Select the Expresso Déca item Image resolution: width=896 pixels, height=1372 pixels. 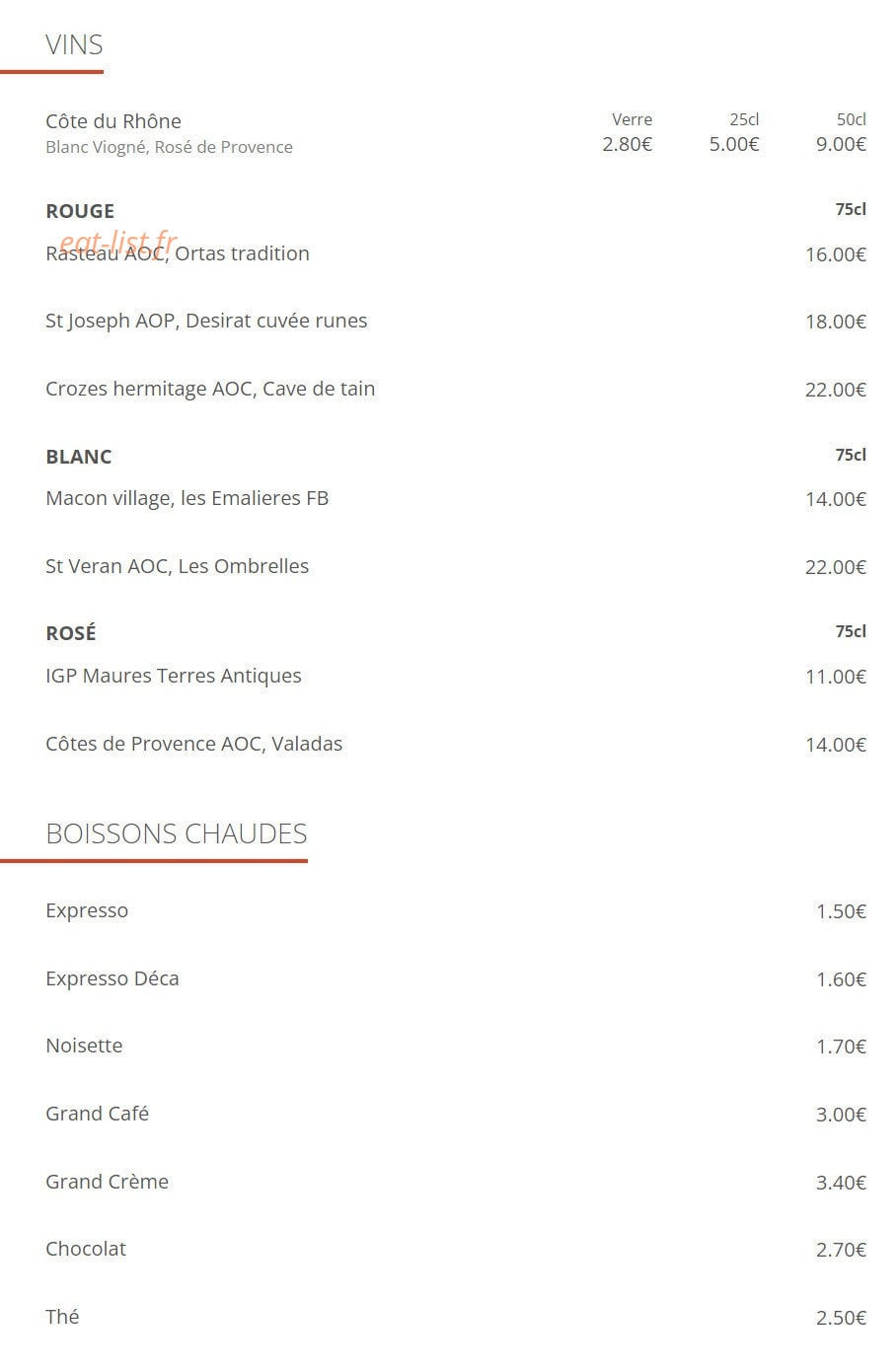pyautogui.click(x=112, y=978)
